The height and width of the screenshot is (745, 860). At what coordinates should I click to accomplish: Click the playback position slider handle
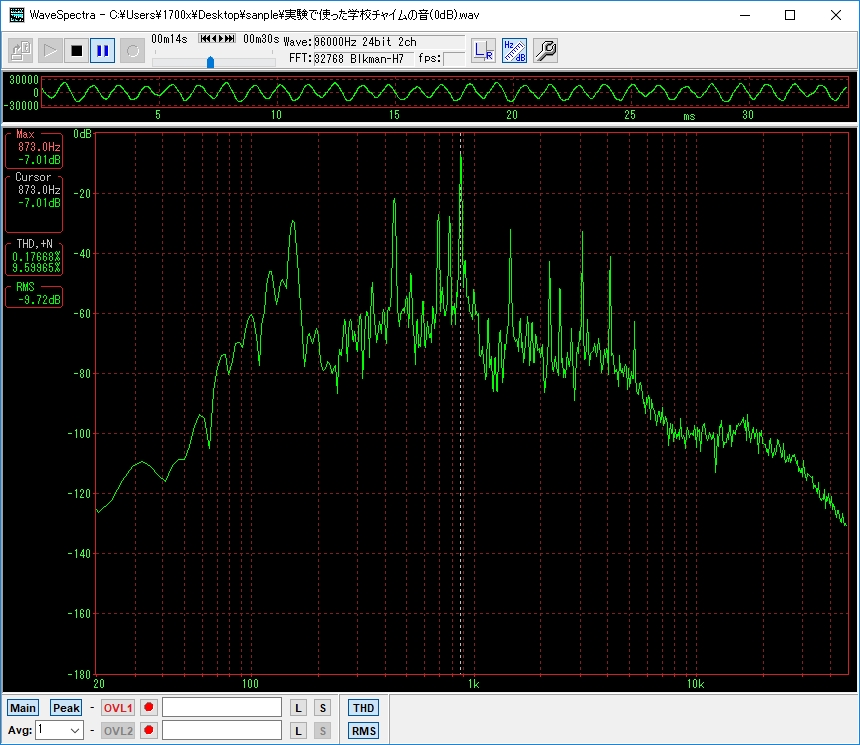pyautogui.click(x=210, y=62)
